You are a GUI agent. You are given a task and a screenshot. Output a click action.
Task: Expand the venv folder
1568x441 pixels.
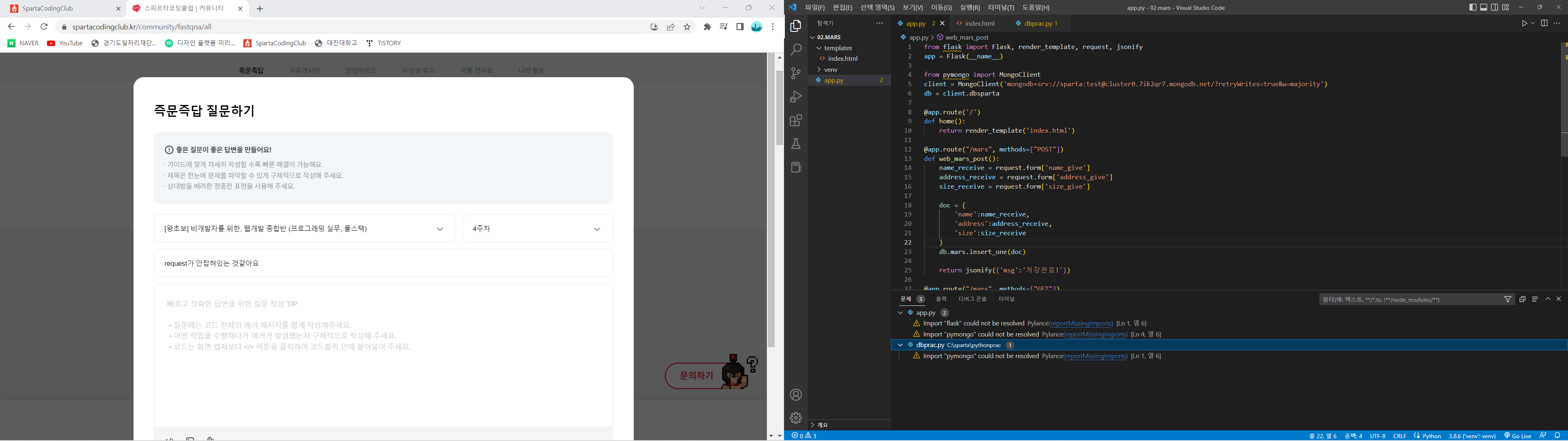[819, 69]
